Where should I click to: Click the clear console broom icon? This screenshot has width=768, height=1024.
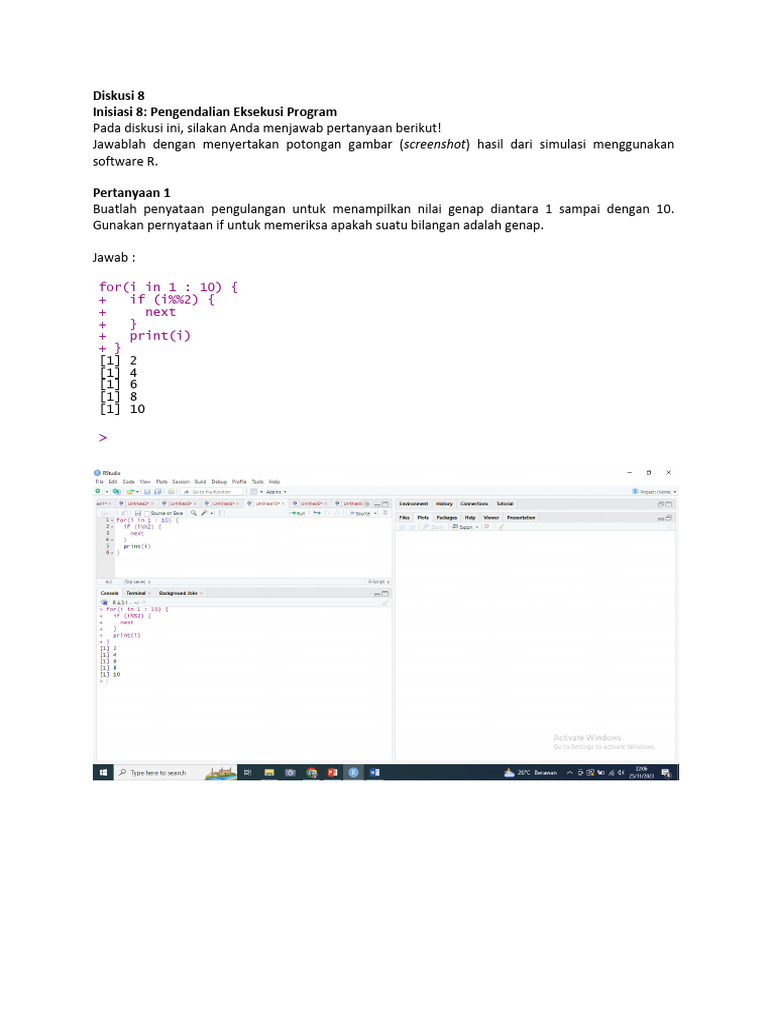coord(385,602)
